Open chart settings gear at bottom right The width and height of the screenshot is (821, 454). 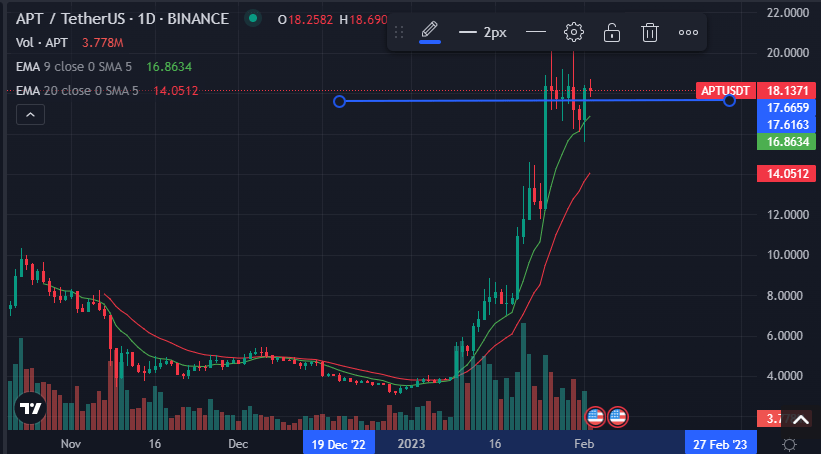coord(790,443)
